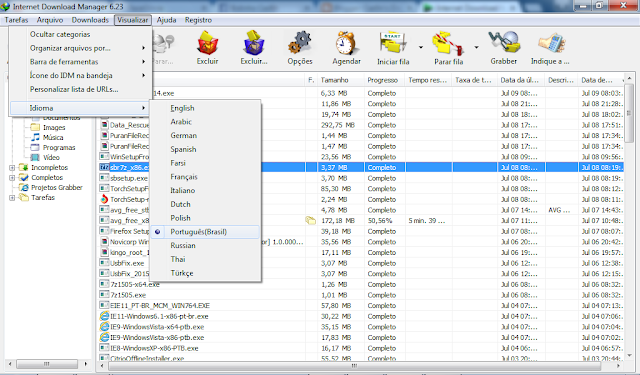The height and width of the screenshot is (375, 640).
Task: Click Iniciar fila icon
Action: point(393,43)
